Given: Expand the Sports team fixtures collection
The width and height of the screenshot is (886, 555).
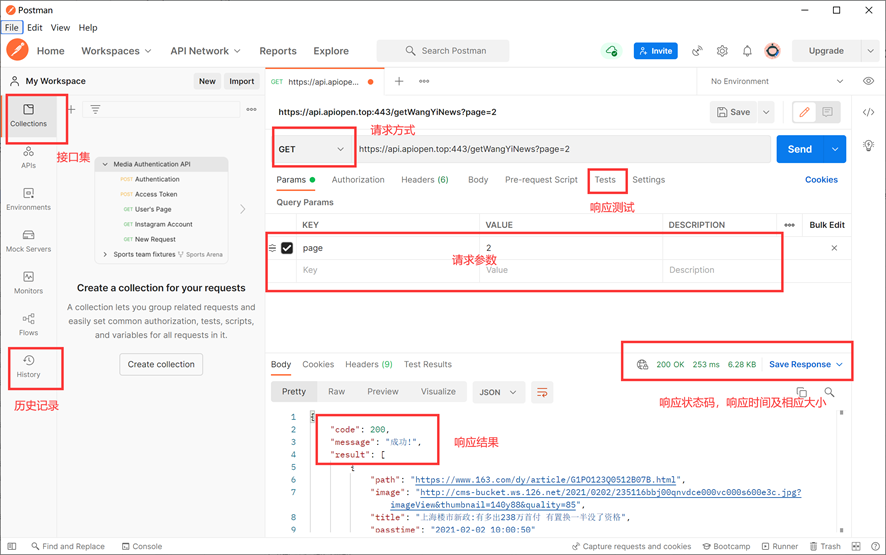Looking at the screenshot, I should click(x=105, y=254).
